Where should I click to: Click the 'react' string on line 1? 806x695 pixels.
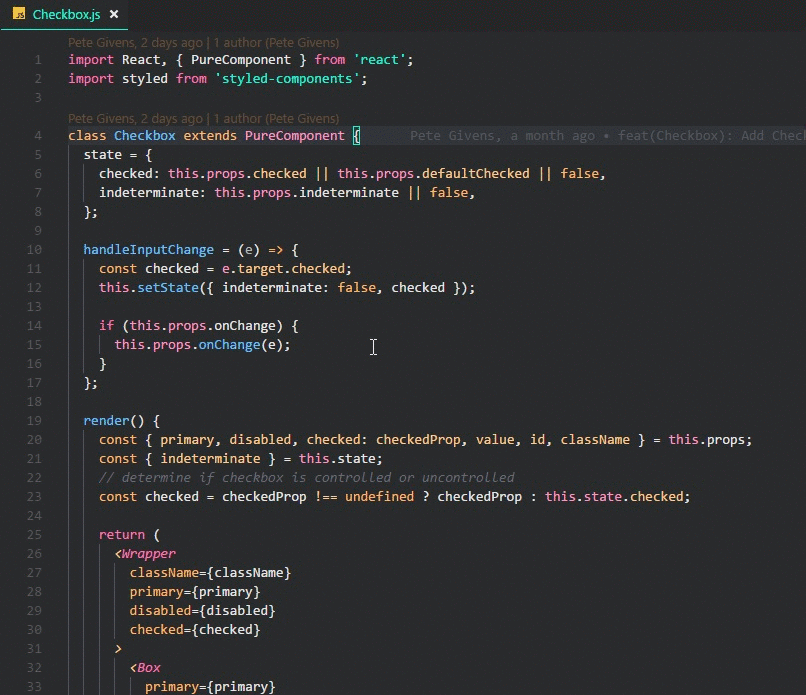[x=379, y=60]
